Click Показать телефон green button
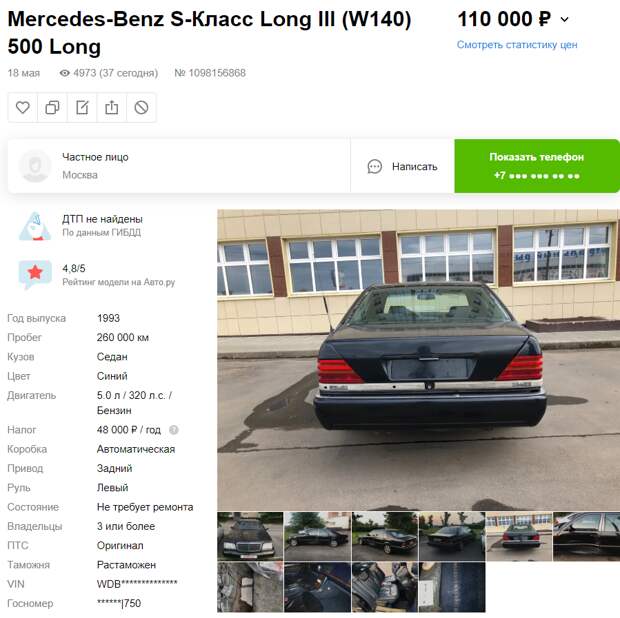 tap(537, 166)
